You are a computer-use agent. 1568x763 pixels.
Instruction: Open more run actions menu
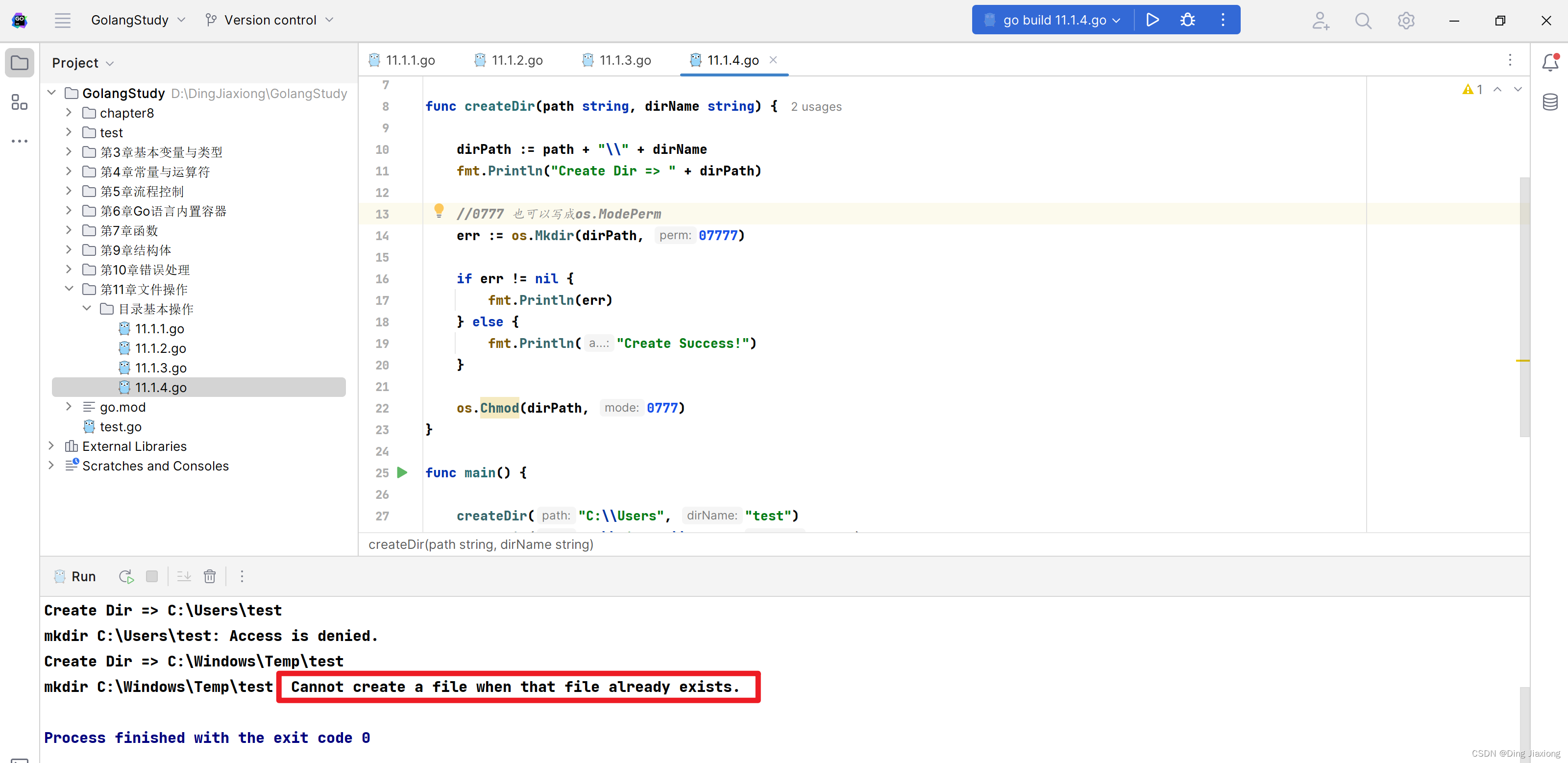point(1223,20)
